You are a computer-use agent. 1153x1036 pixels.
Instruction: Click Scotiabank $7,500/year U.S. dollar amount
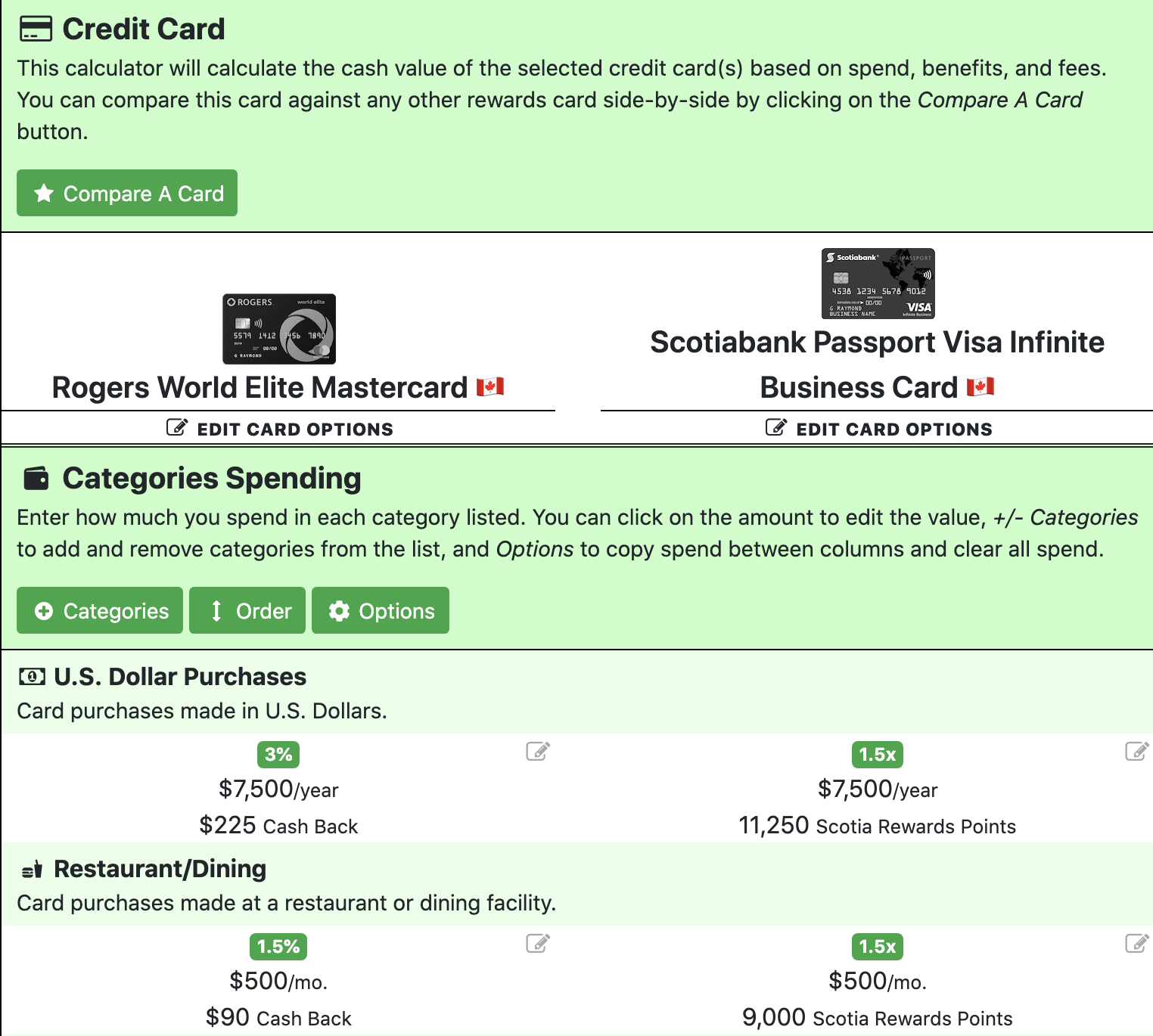click(878, 789)
